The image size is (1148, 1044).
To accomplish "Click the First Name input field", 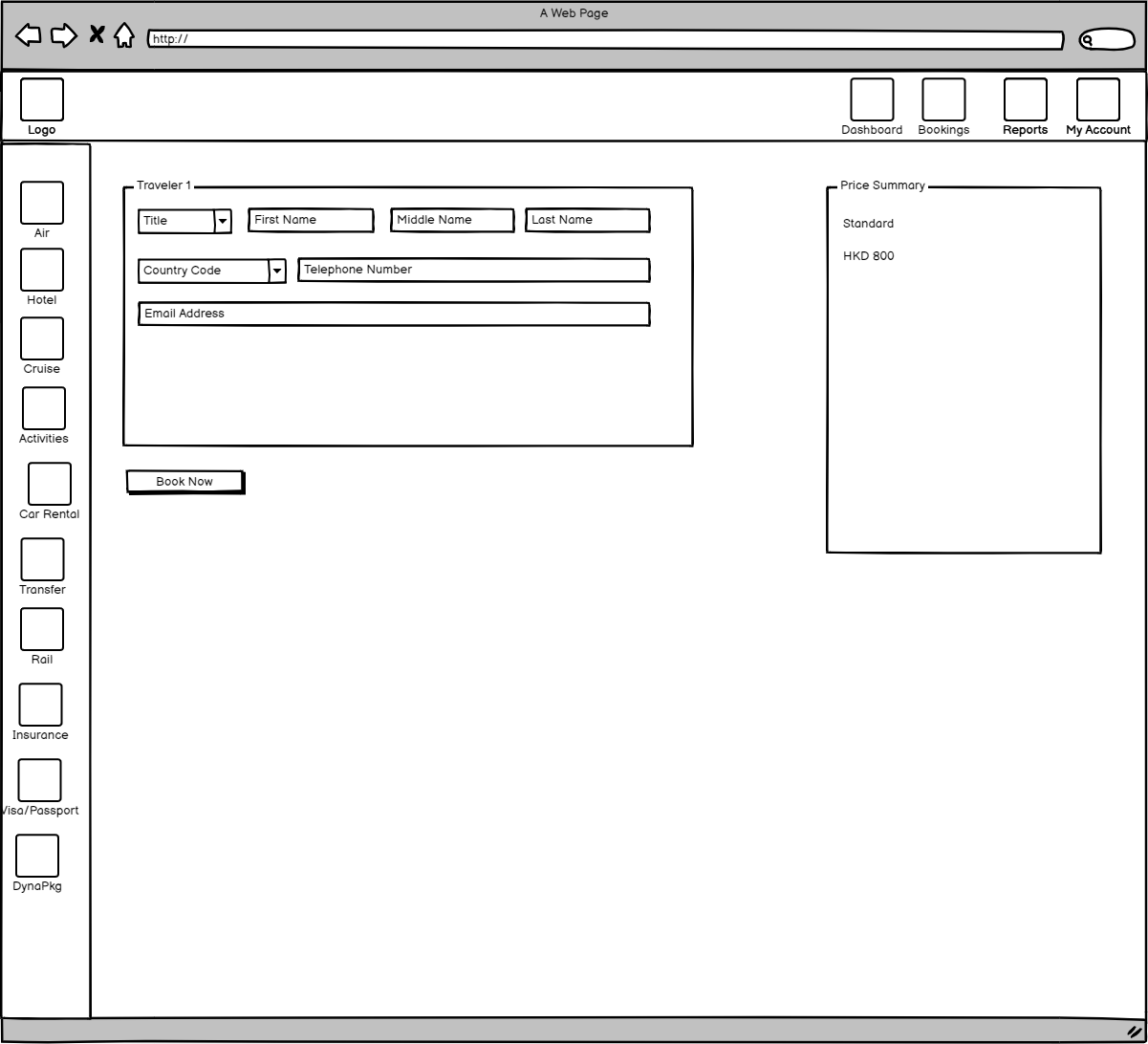I will [x=311, y=220].
